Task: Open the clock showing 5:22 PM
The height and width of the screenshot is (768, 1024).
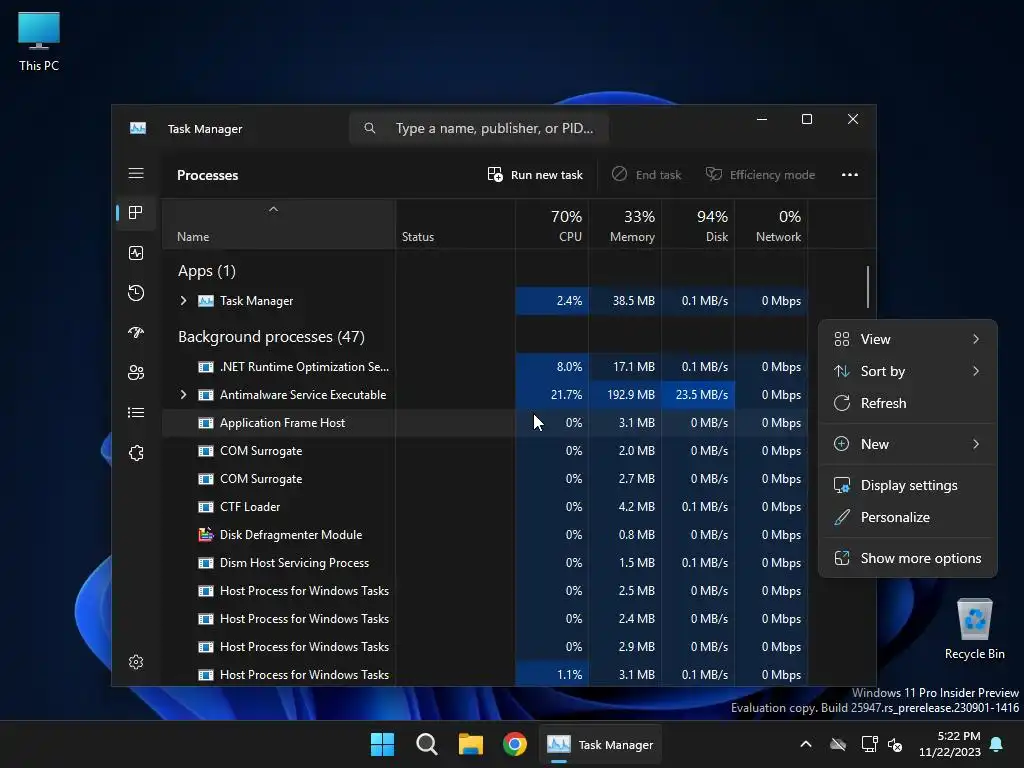Action: pos(950,744)
